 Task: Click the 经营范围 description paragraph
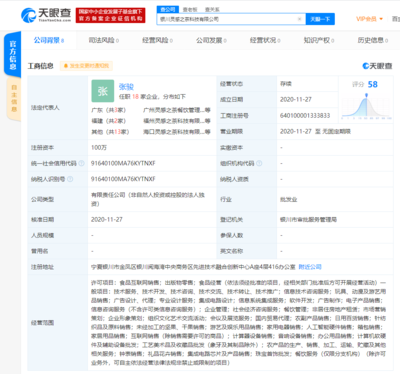pos(238,322)
